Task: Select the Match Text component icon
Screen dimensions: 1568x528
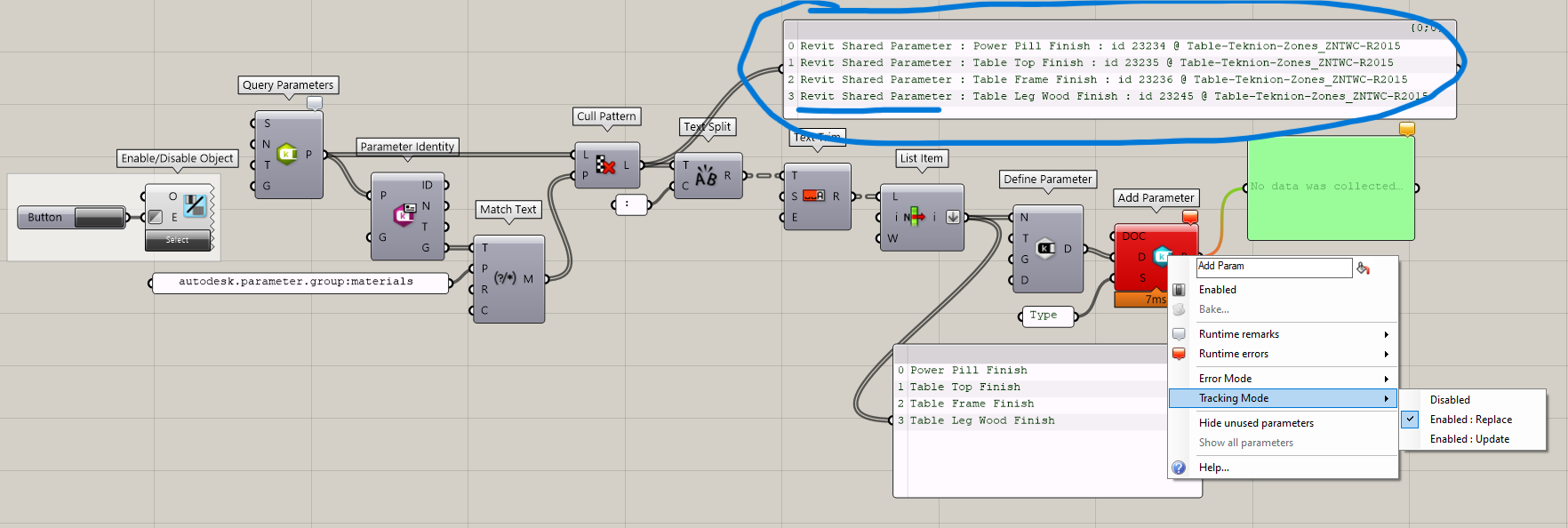Action: (505, 277)
